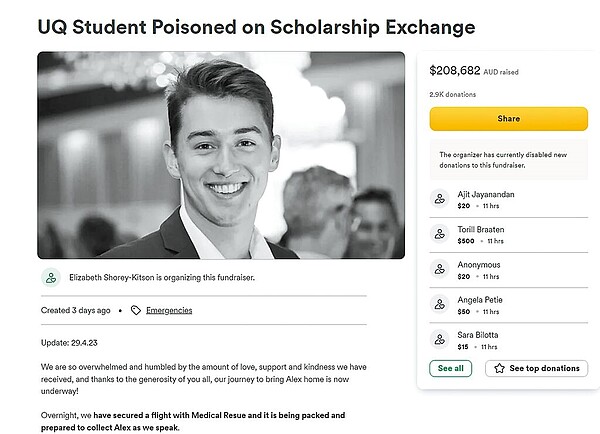Select the Torill Braaten donor name
The height and width of the screenshot is (434, 600).
point(481,229)
